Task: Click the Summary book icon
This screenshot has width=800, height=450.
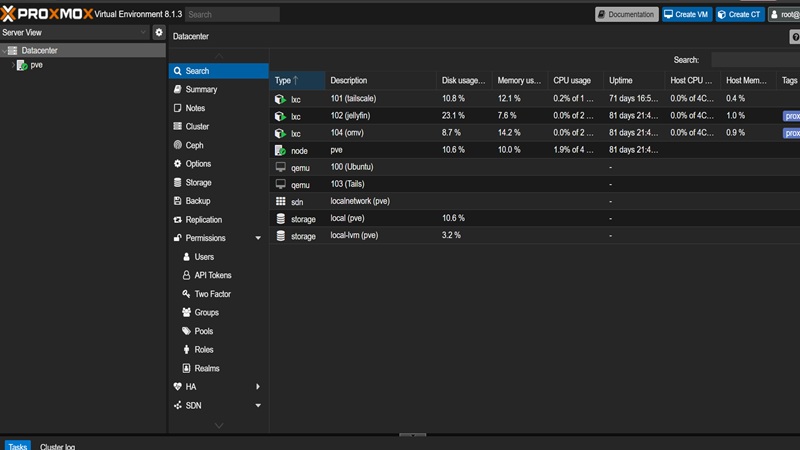Action: 178,89
